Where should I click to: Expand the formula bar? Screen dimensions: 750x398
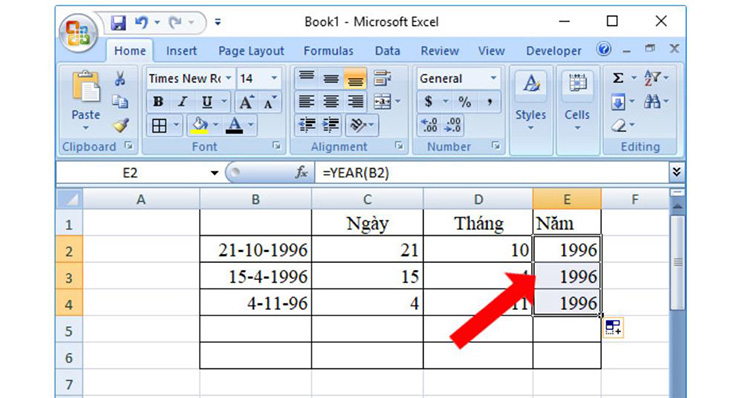pyautogui.click(x=676, y=172)
